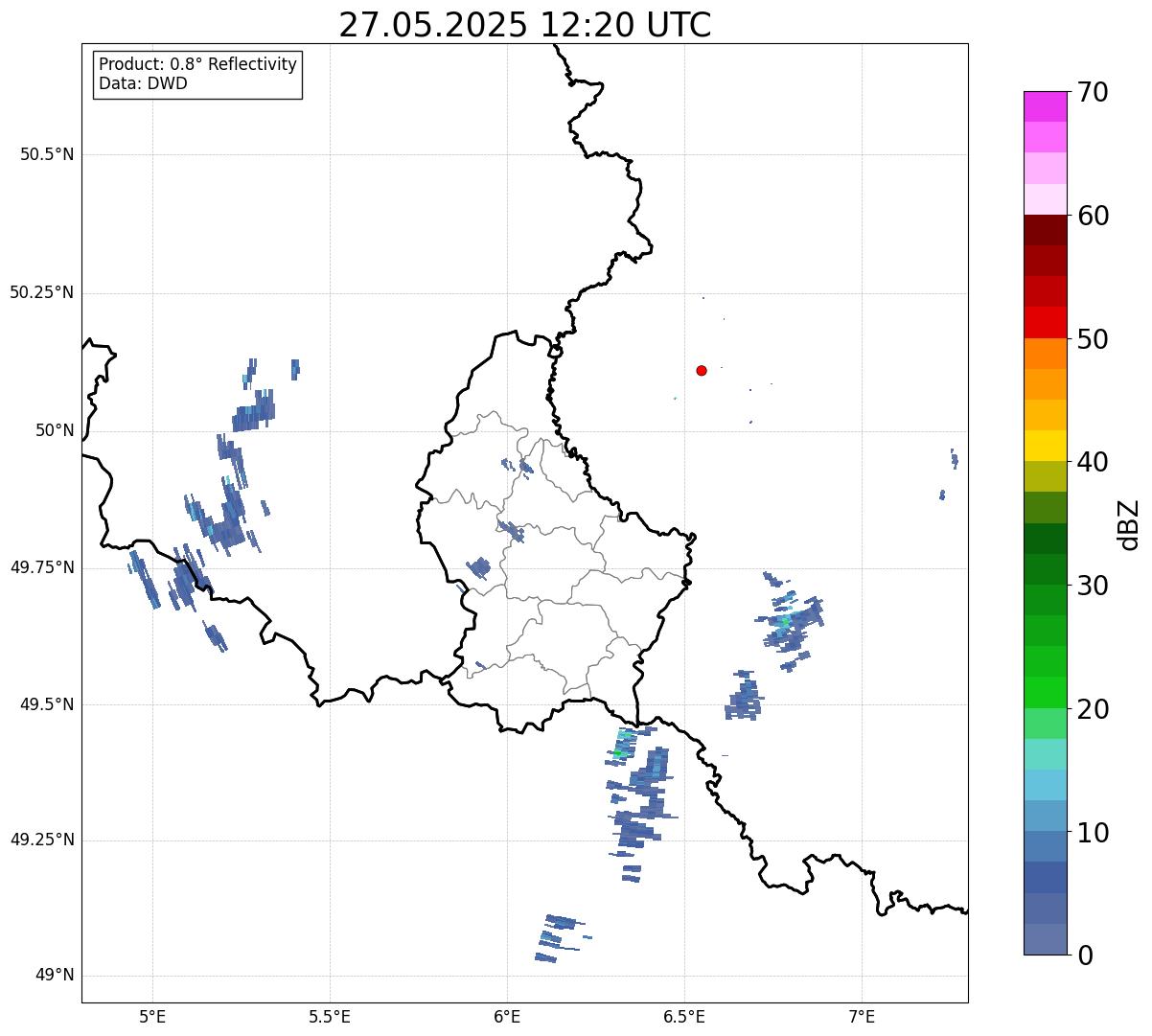Click the colorbar tick label 10
The image size is (1152, 1036).
(1092, 833)
